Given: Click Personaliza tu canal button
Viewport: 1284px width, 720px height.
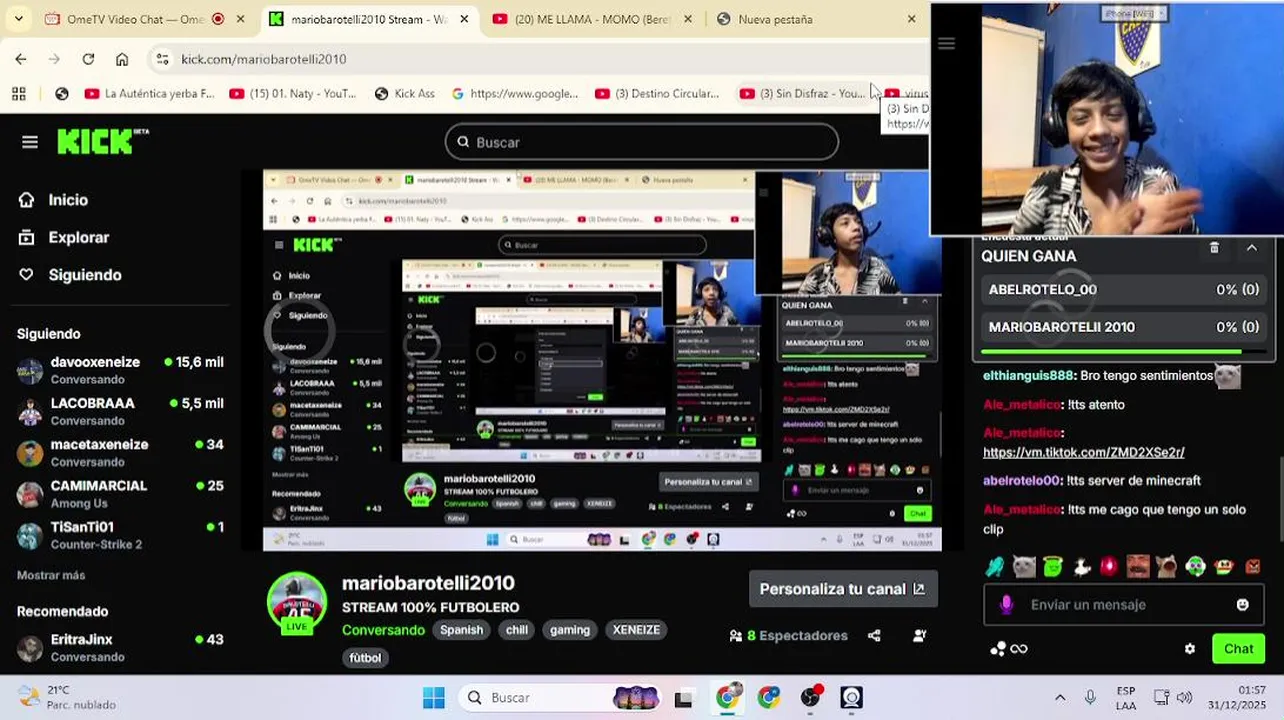Looking at the screenshot, I should click(843, 589).
